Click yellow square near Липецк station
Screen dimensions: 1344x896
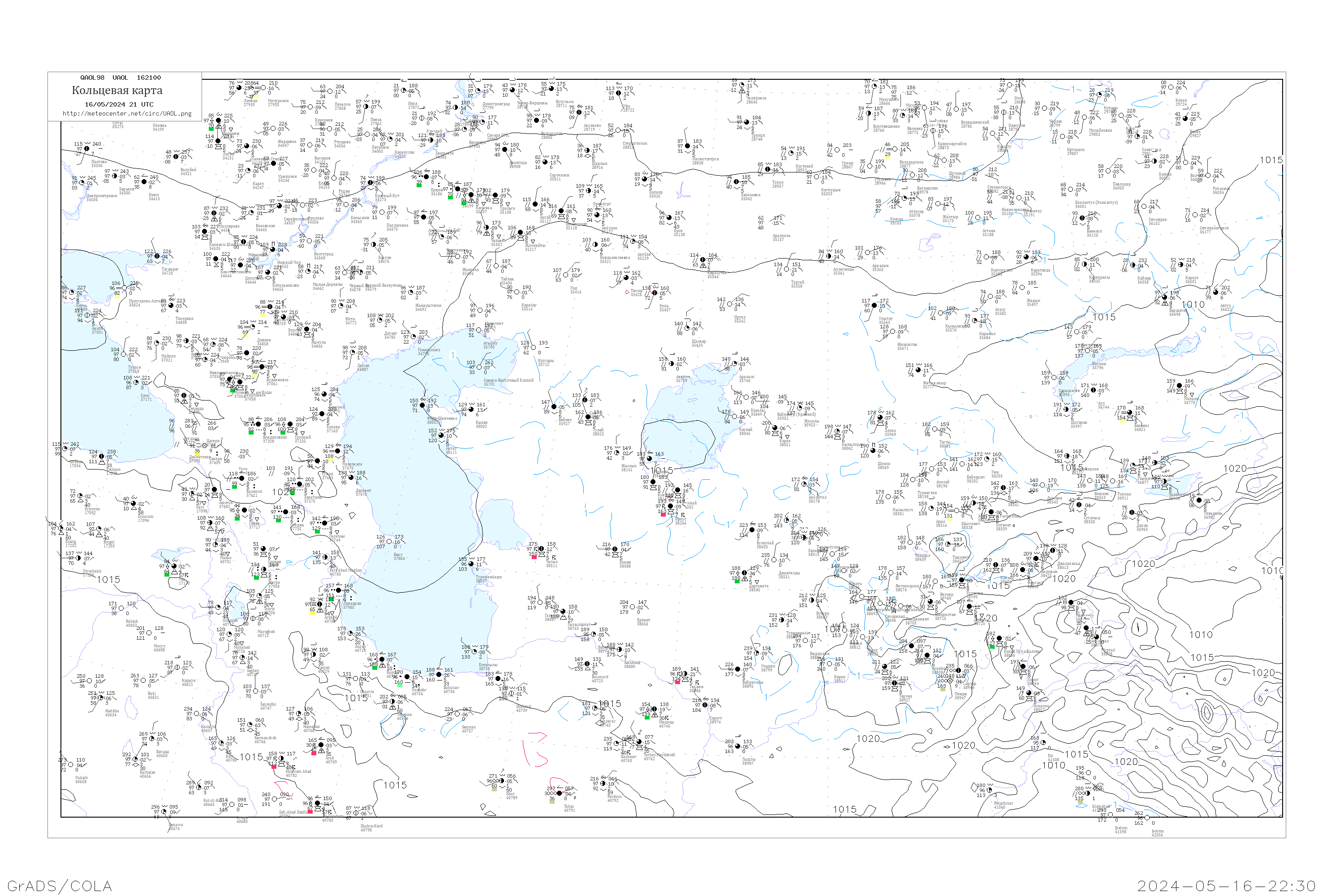(x=256, y=96)
